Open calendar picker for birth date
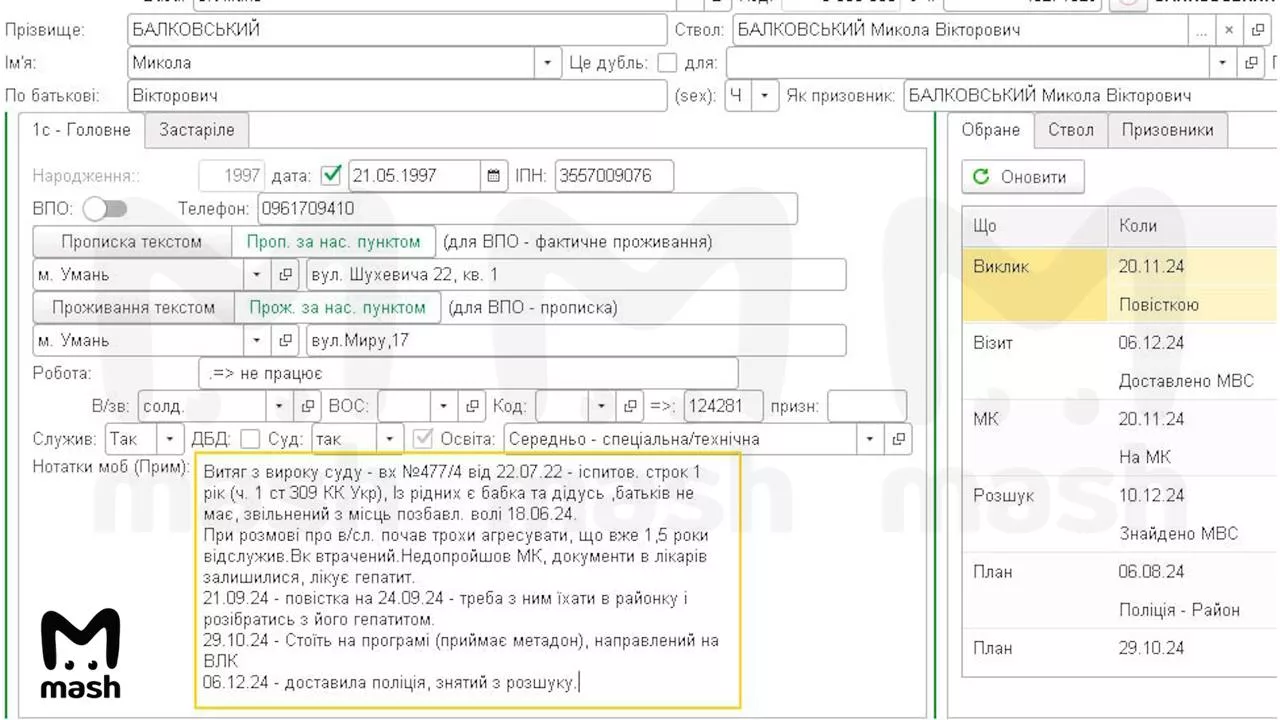Screen dimensions: 1280x720 pos(493,176)
